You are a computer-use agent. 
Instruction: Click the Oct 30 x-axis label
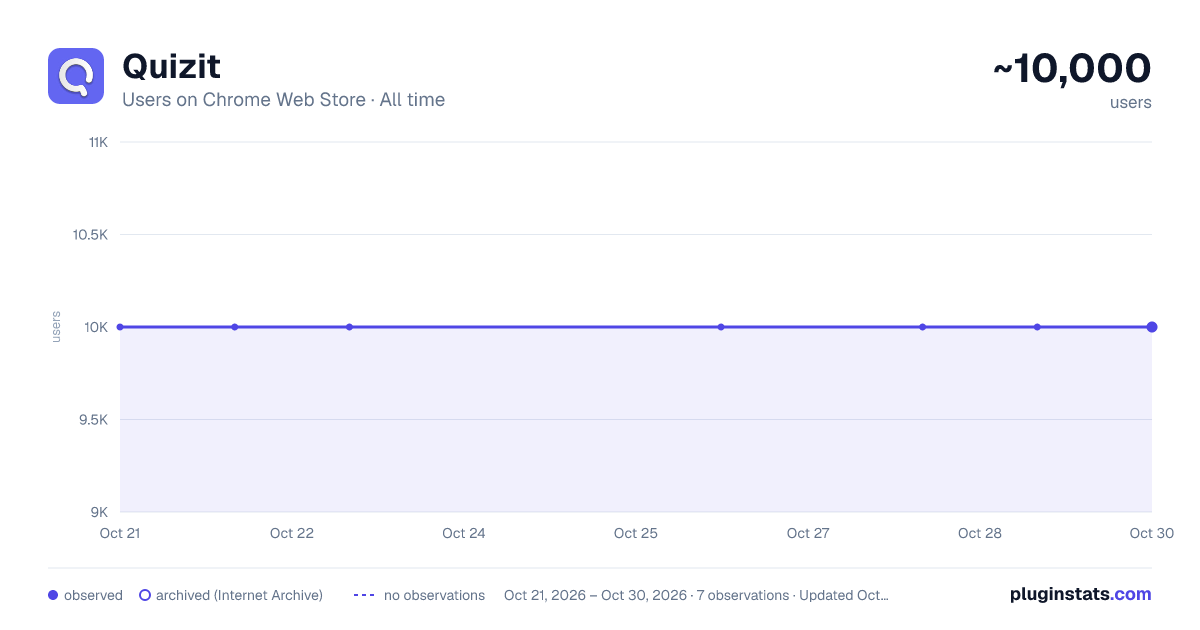[x=1151, y=533]
